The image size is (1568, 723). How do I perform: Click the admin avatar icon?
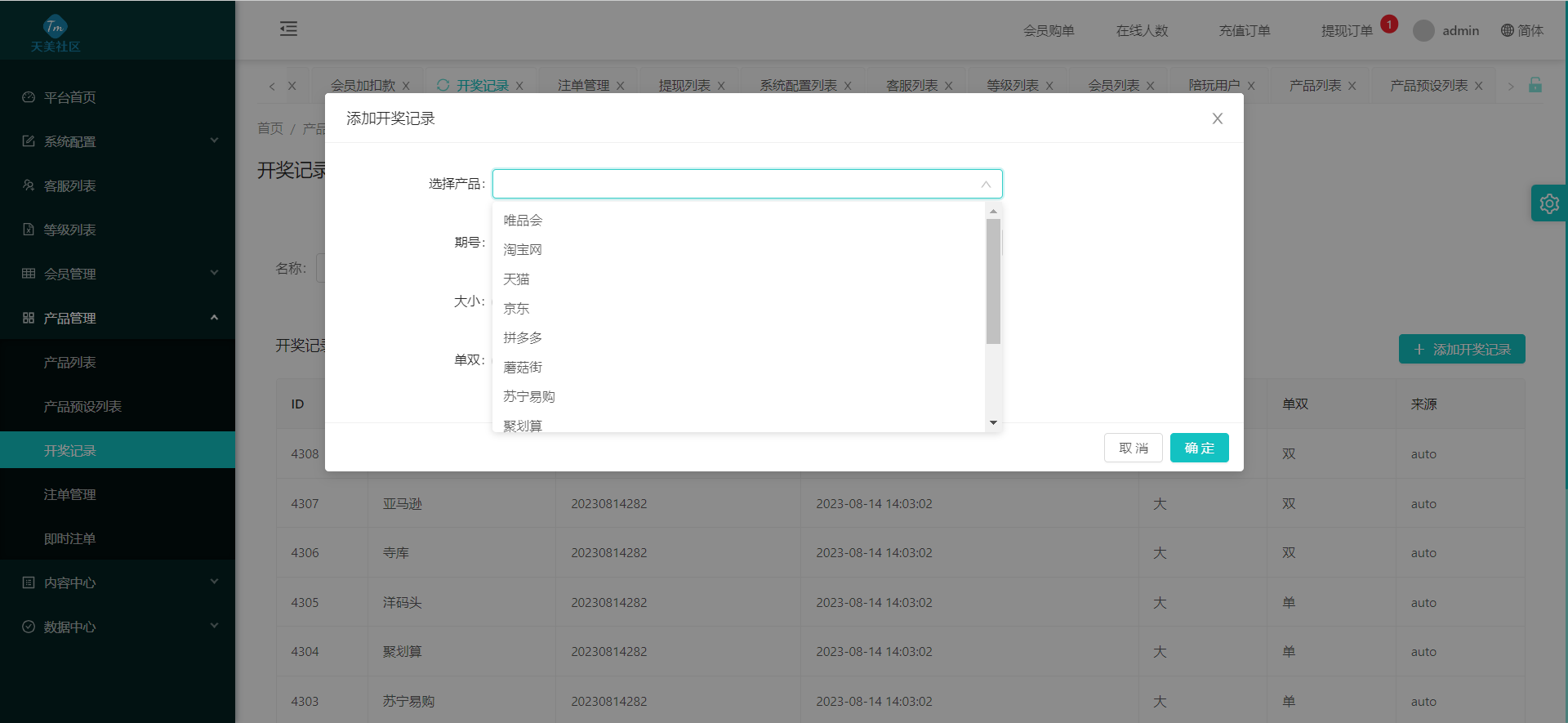click(1423, 31)
